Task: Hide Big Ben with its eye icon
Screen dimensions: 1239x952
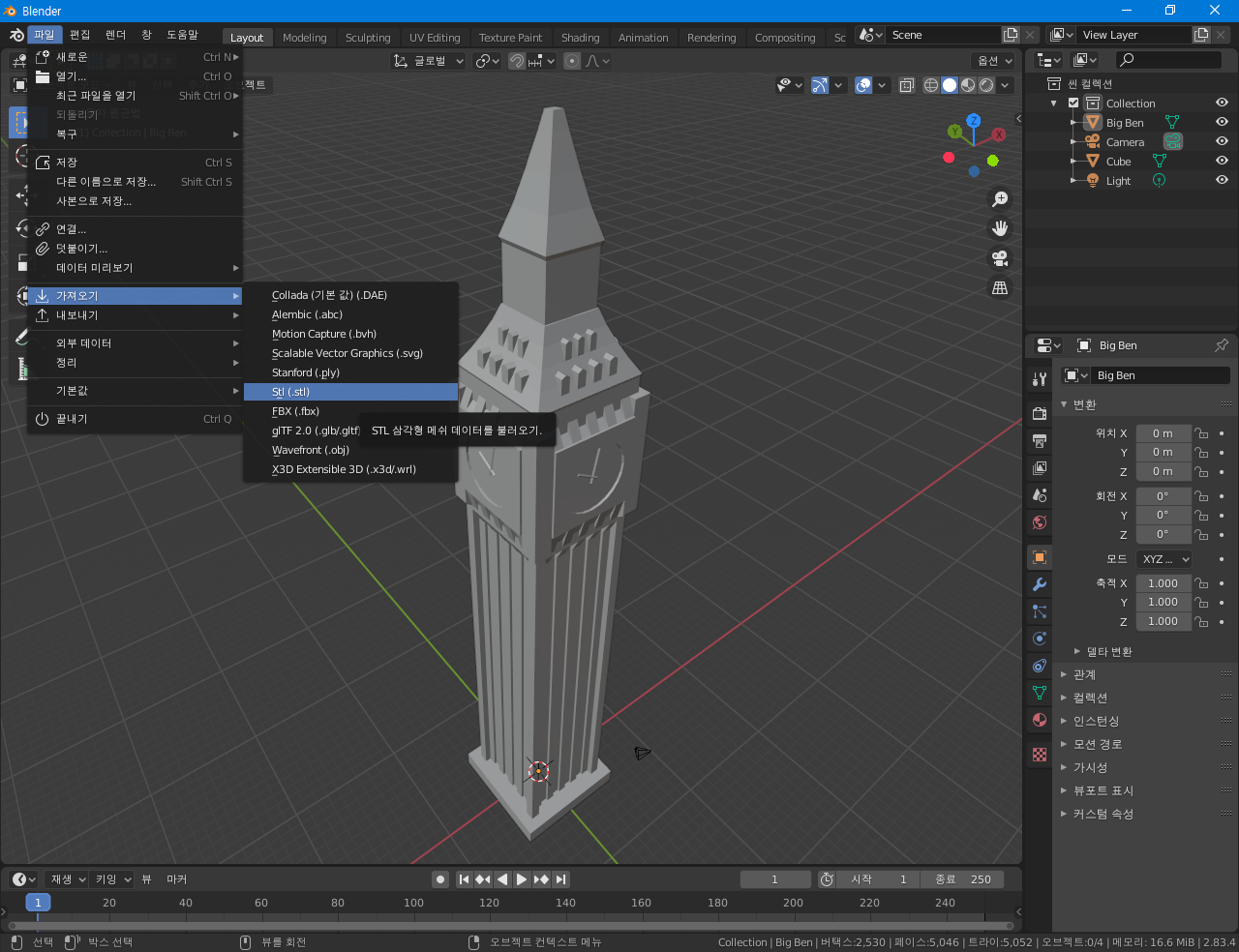Action: 1222,122
